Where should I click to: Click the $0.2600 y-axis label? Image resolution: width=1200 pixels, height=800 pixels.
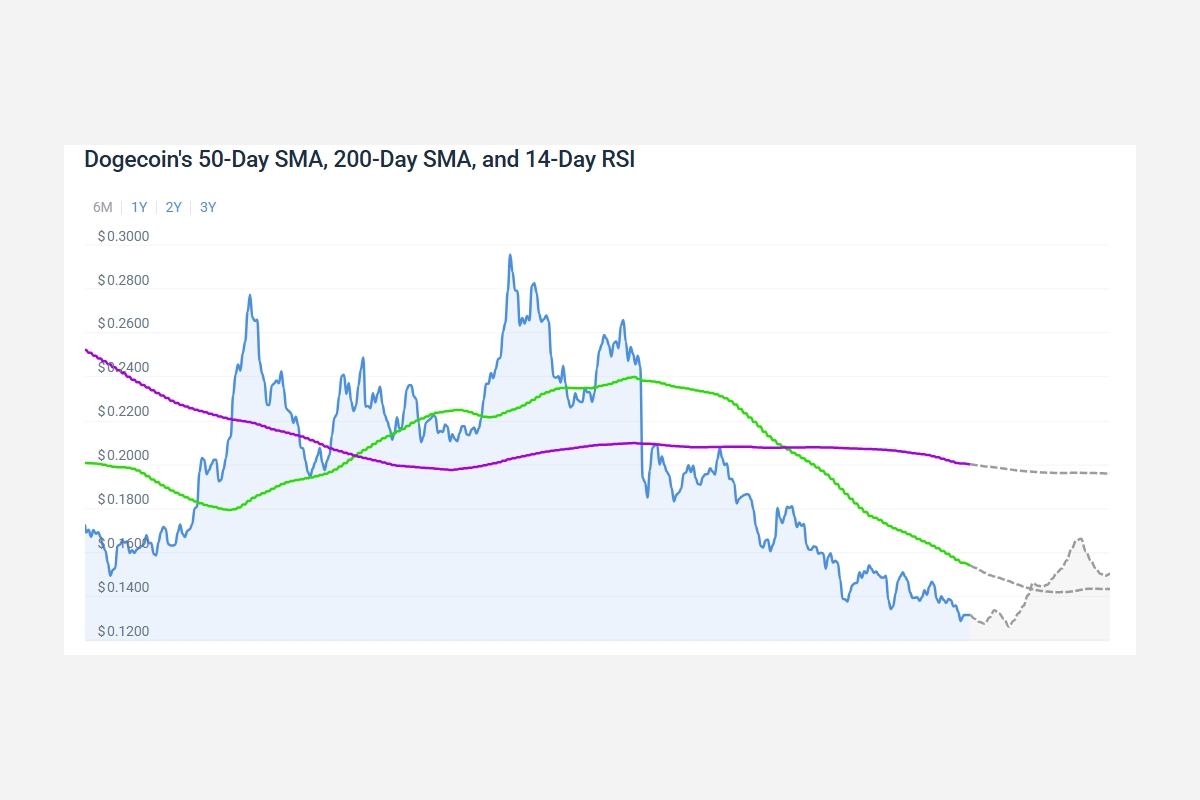click(x=123, y=324)
